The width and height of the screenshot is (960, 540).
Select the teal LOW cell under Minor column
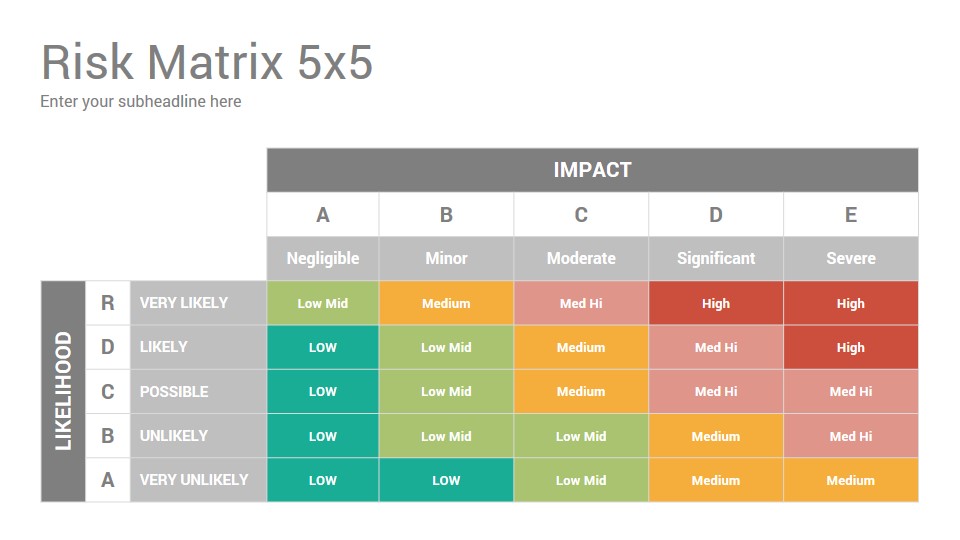coord(446,480)
